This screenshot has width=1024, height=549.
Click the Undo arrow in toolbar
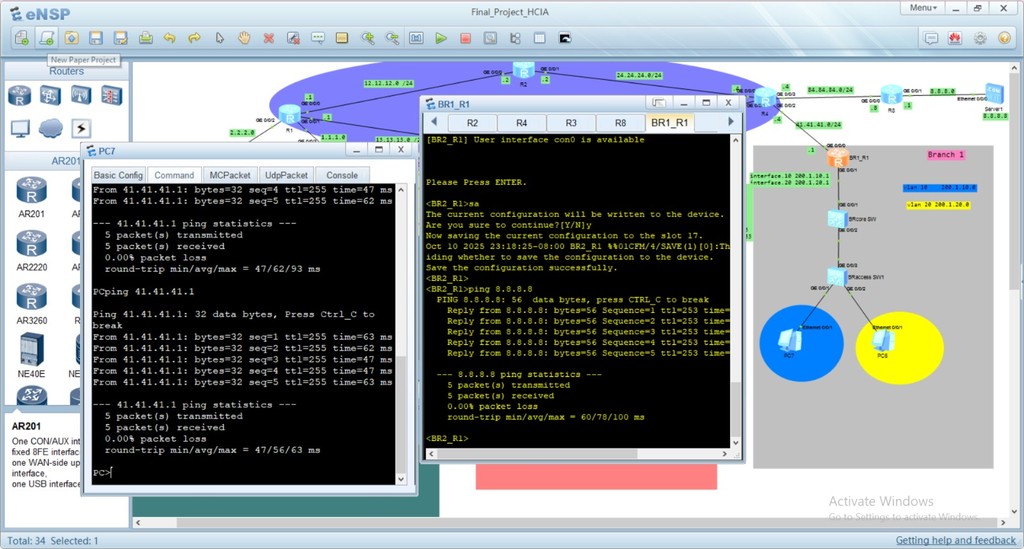click(x=169, y=38)
